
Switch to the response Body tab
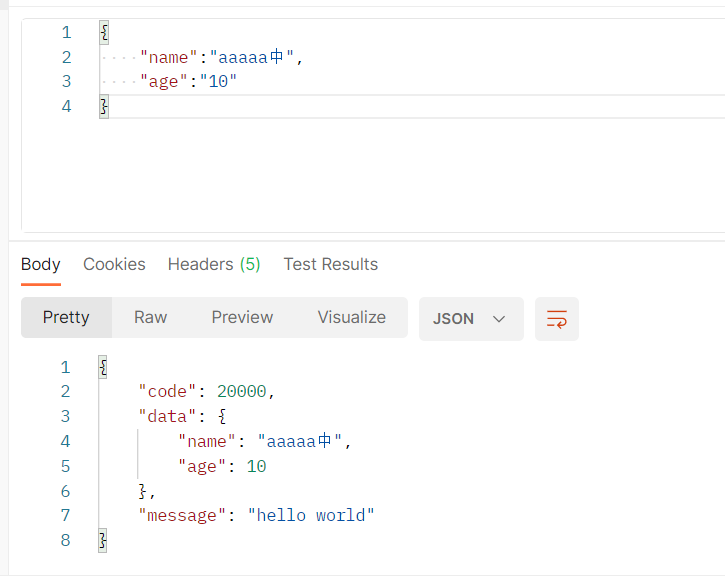click(x=41, y=265)
